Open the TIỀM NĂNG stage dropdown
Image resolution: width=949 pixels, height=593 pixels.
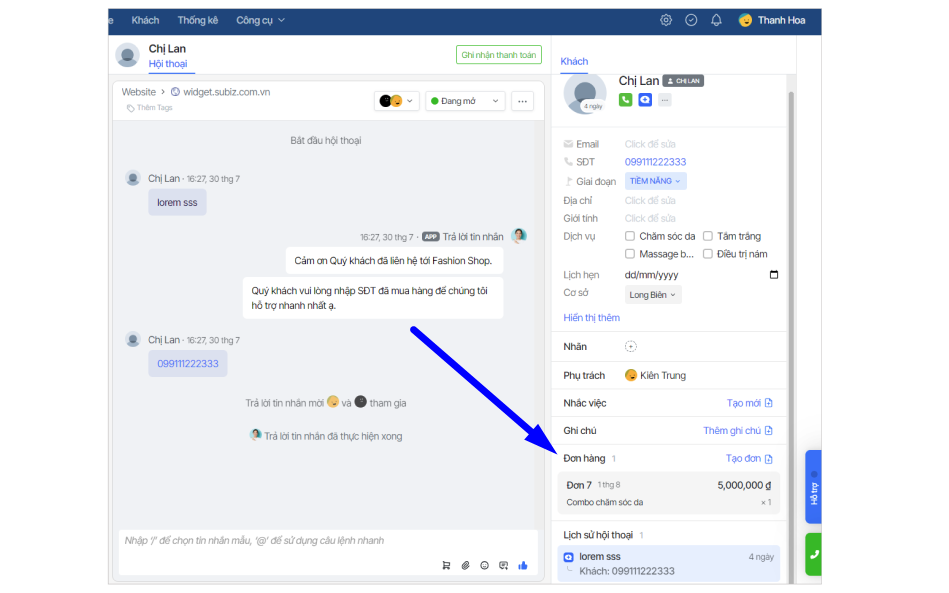coord(656,181)
